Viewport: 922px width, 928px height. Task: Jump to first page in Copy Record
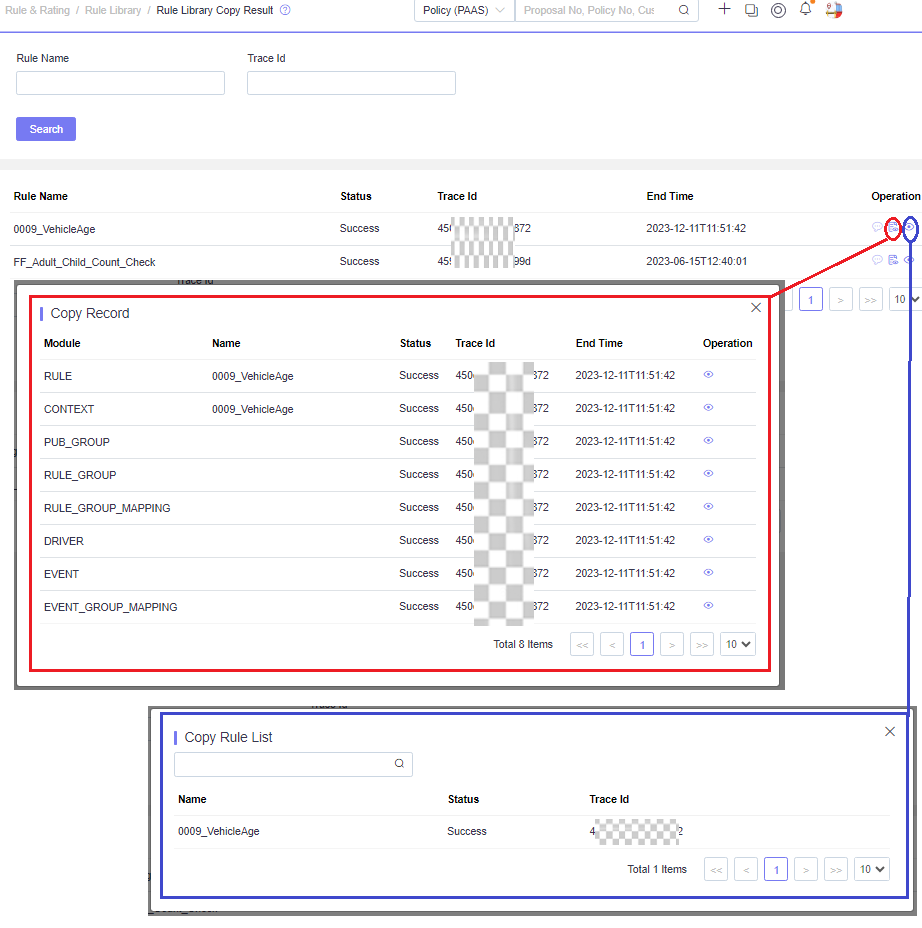(x=582, y=645)
